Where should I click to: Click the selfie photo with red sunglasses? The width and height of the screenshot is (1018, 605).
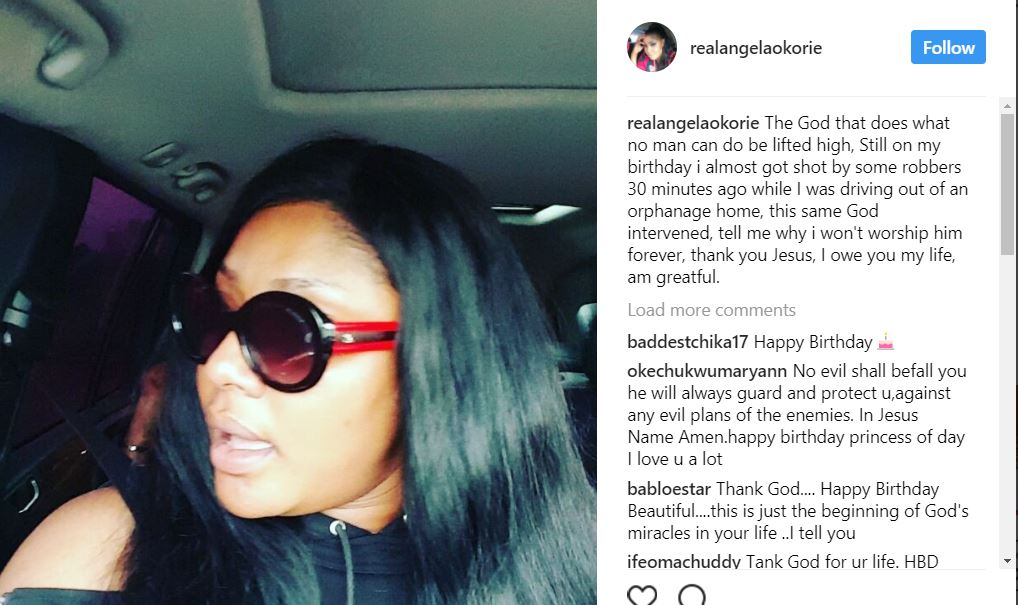(x=298, y=302)
